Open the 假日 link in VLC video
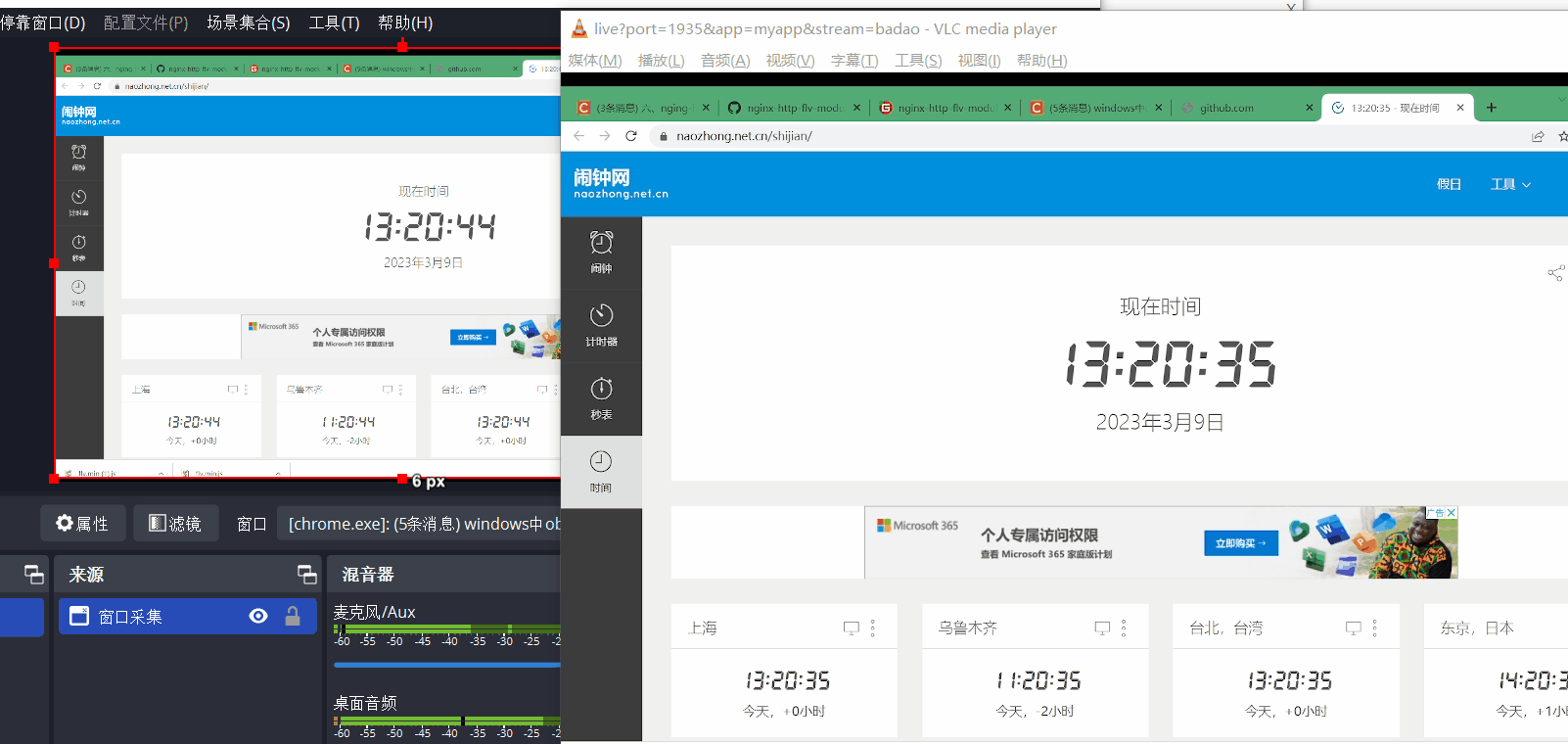The width and height of the screenshot is (1568, 744). pos(1449,184)
